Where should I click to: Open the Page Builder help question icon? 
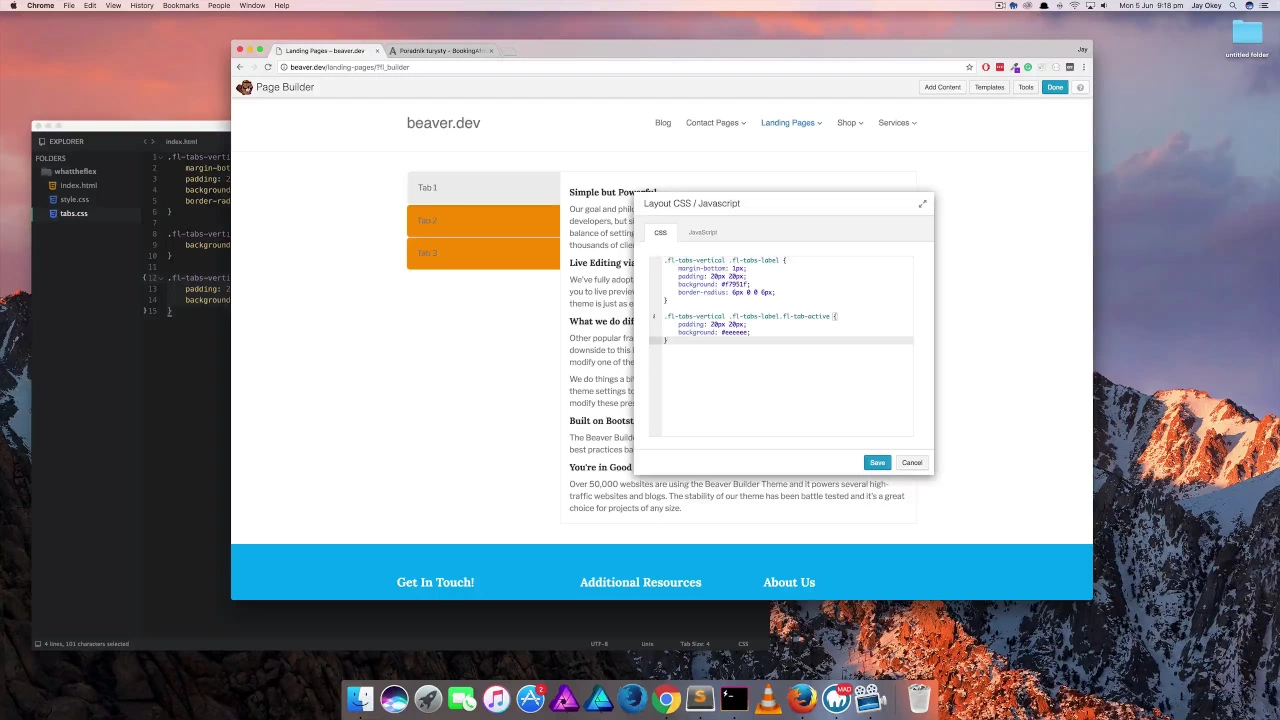tap(1080, 87)
